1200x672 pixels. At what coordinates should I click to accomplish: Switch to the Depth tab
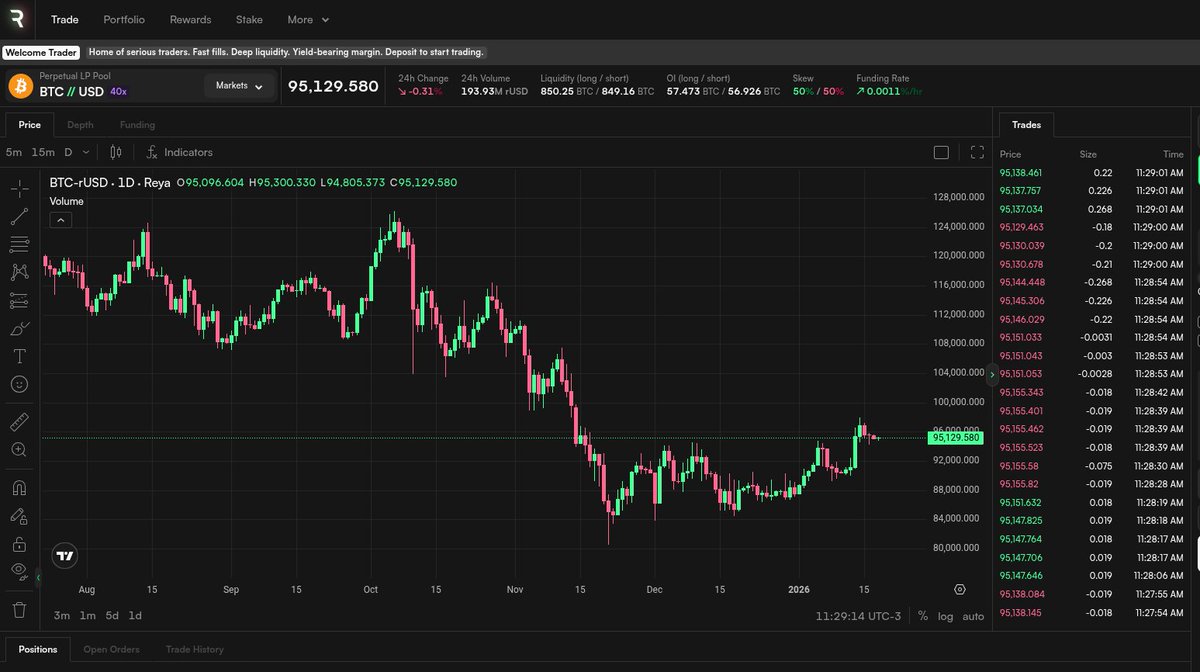80,125
